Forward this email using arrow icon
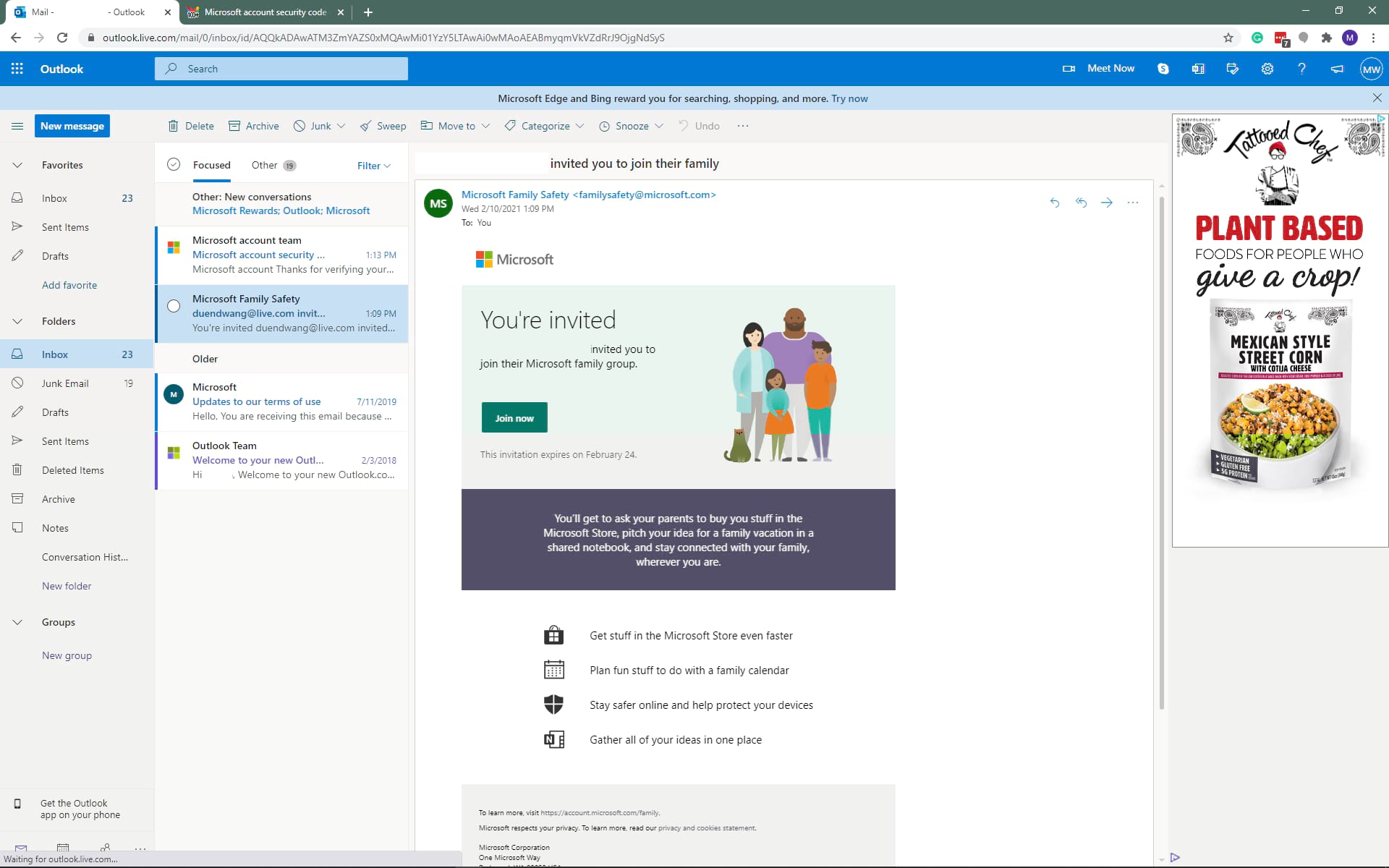This screenshot has width=1389, height=868. [x=1106, y=203]
